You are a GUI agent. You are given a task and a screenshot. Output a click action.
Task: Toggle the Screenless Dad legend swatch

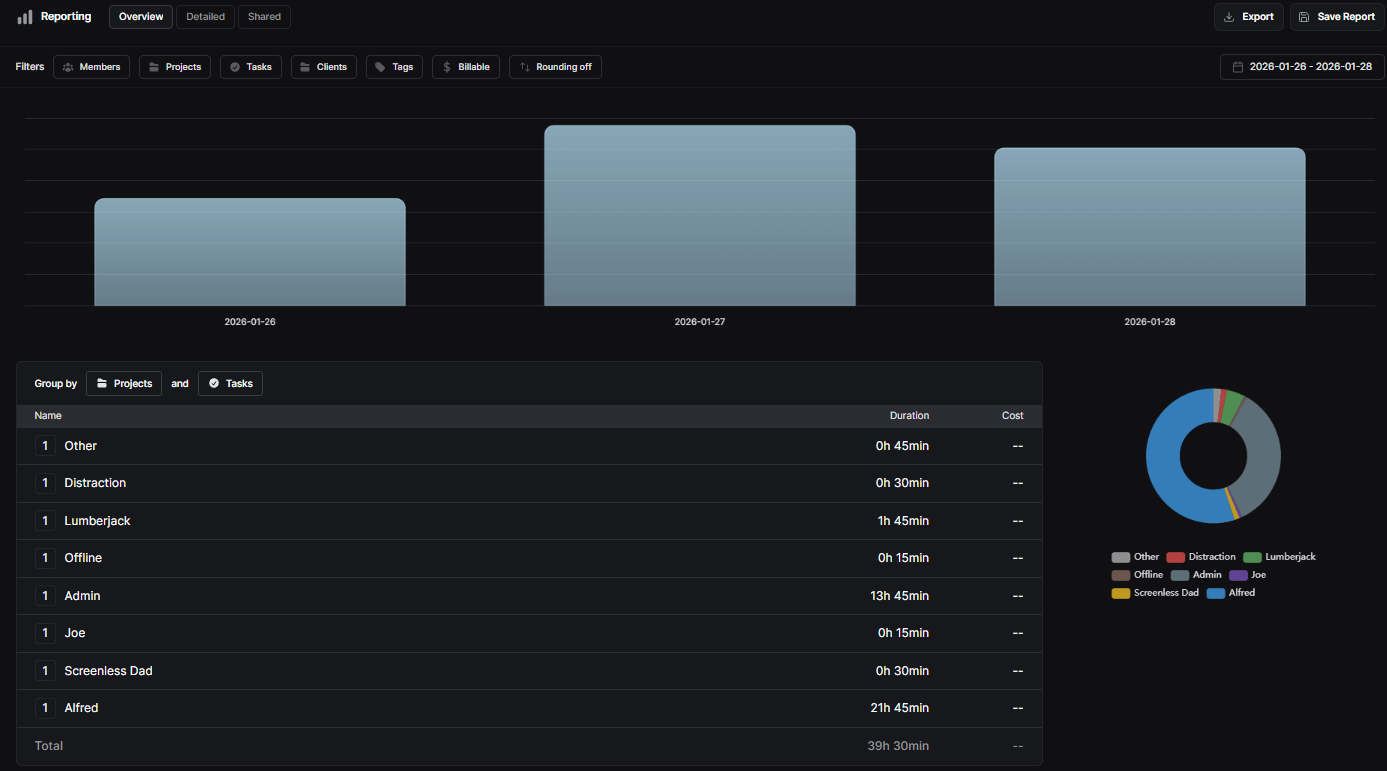point(1121,593)
